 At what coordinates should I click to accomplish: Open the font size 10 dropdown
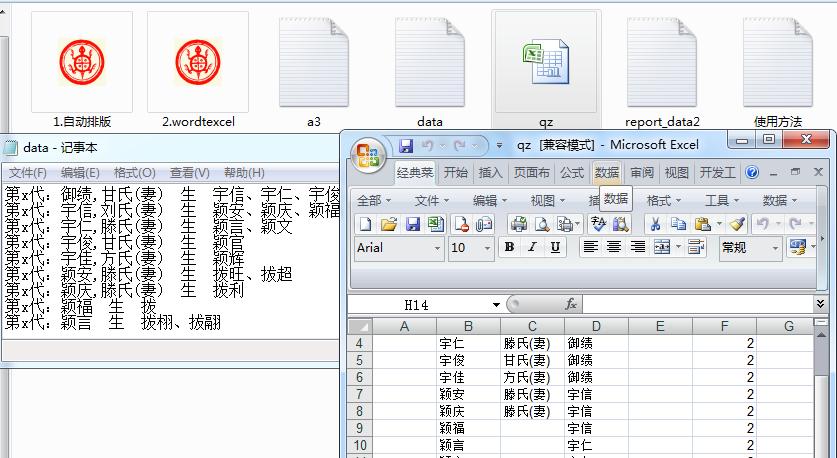[487, 248]
